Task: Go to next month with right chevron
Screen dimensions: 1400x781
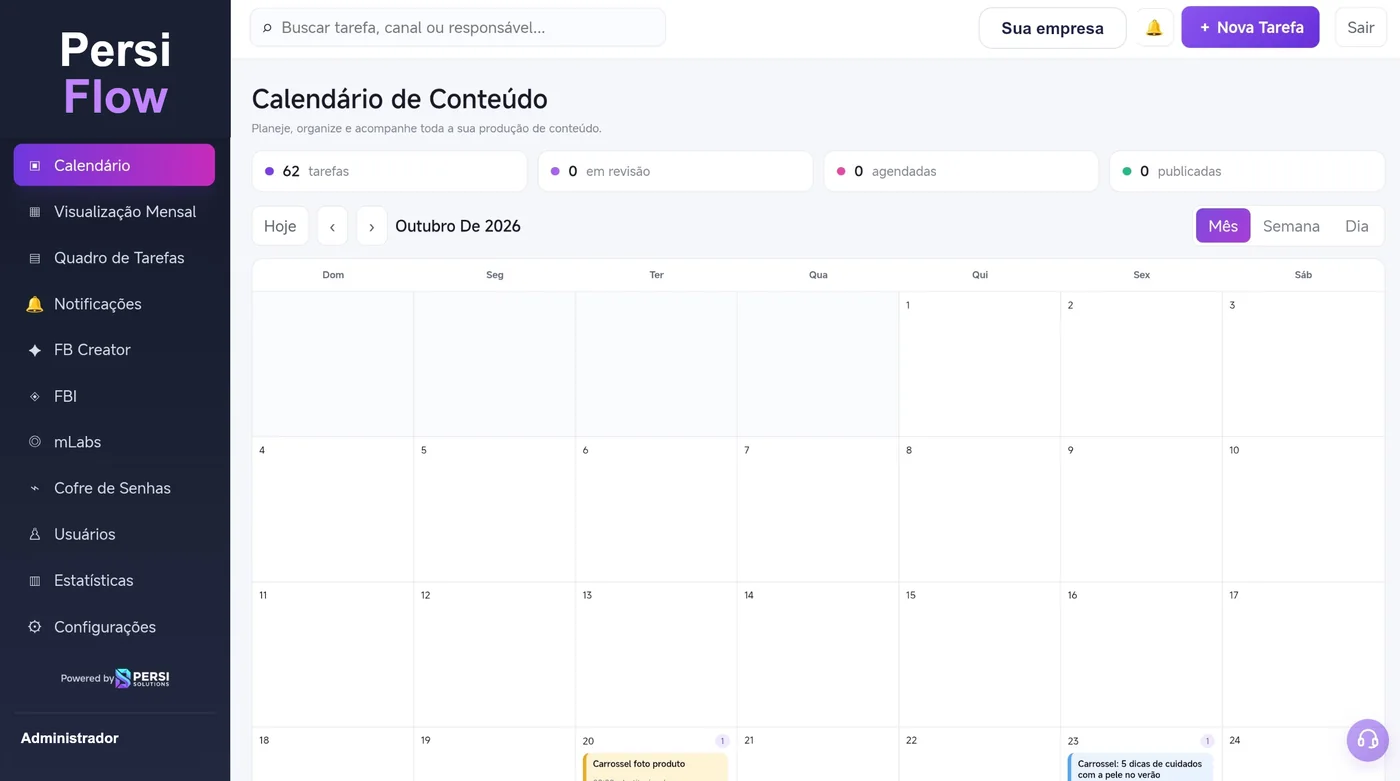Action: (x=371, y=226)
